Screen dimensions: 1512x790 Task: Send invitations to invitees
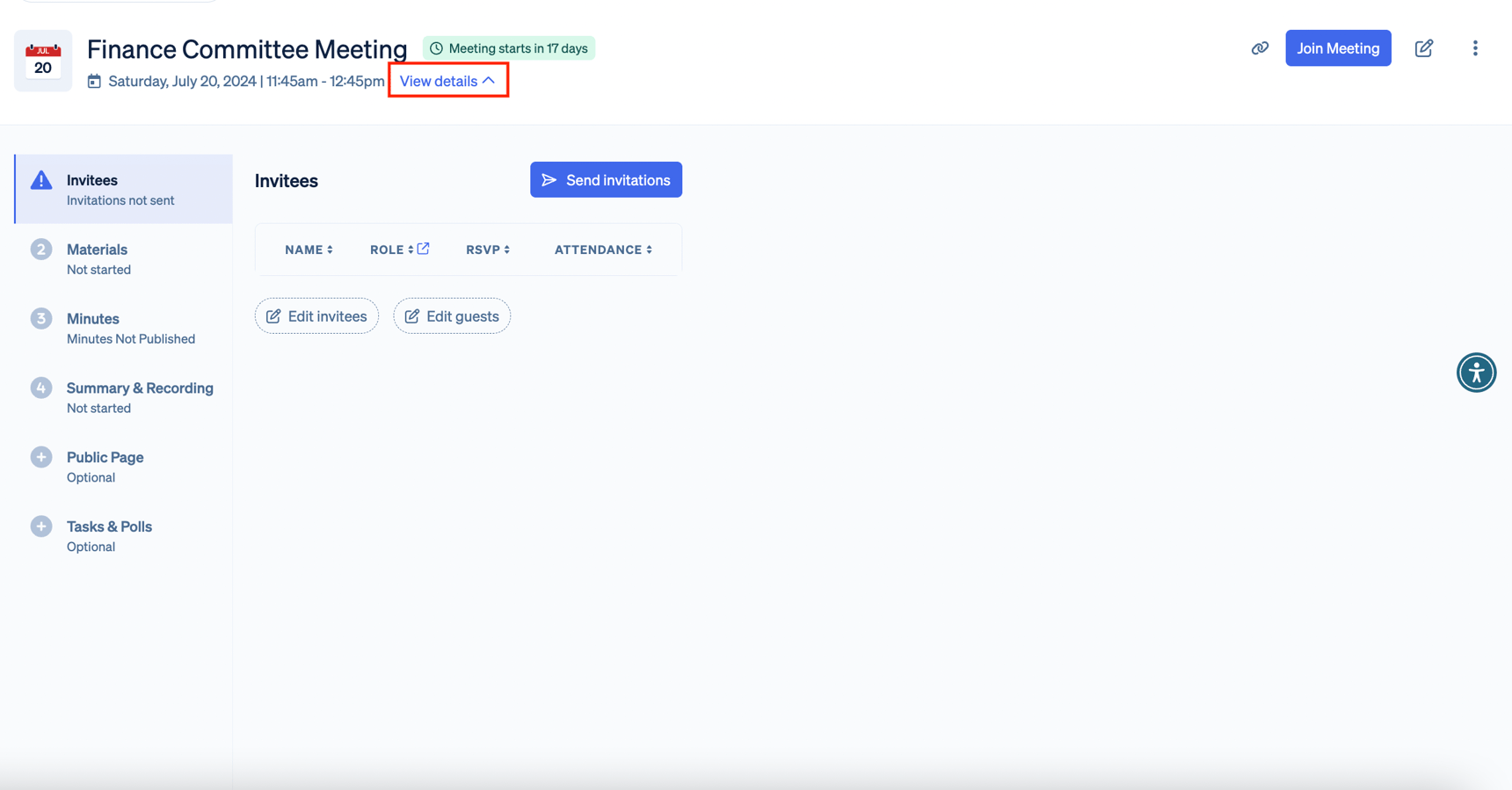tap(606, 179)
